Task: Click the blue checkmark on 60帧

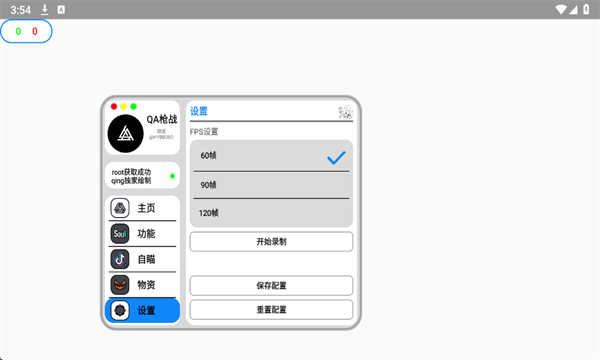Action: 336,157
